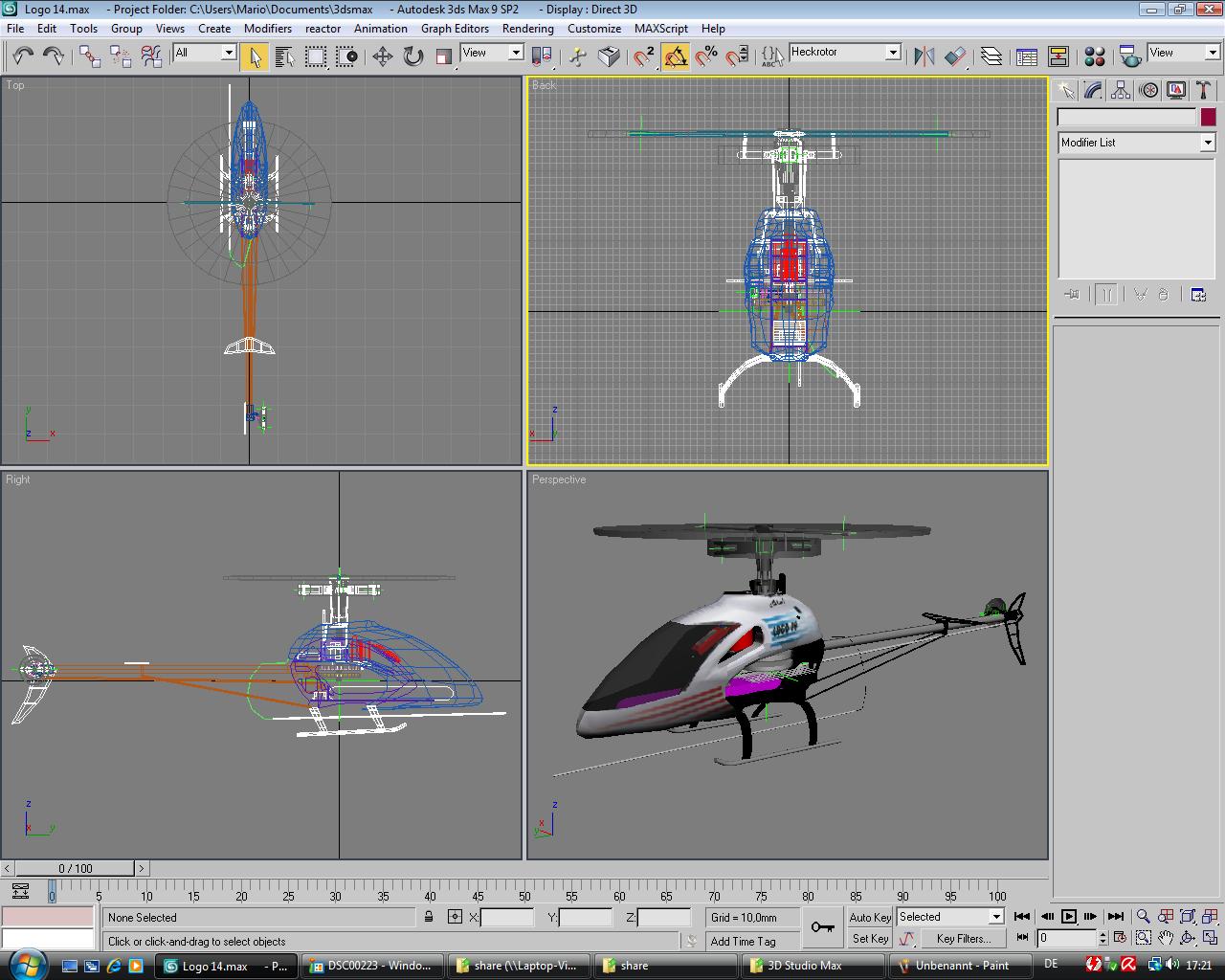Viewport: 1225px width, 980px height.
Task: Click the object color swatch in Modify panel
Action: point(1208,117)
